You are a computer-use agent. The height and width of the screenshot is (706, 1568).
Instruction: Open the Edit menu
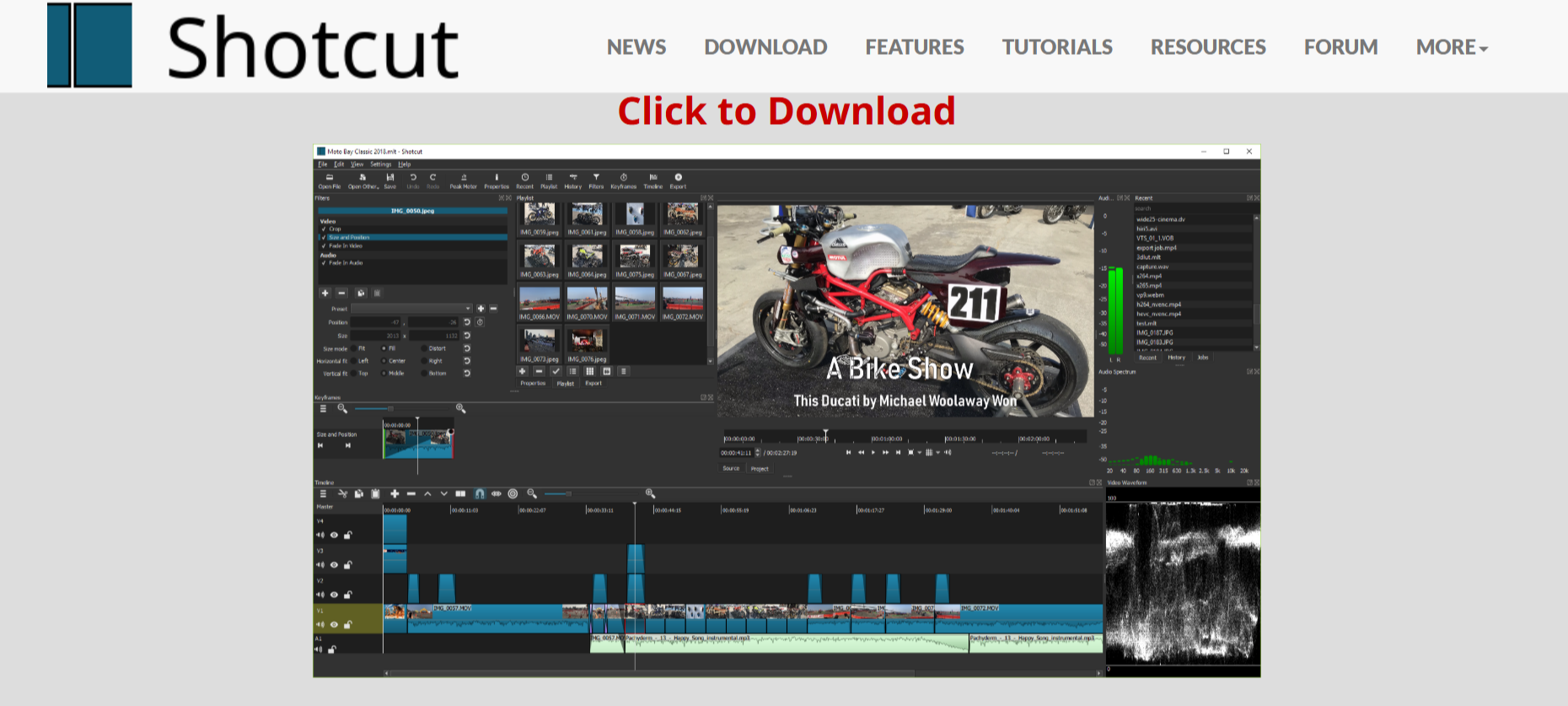pos(339,164)
